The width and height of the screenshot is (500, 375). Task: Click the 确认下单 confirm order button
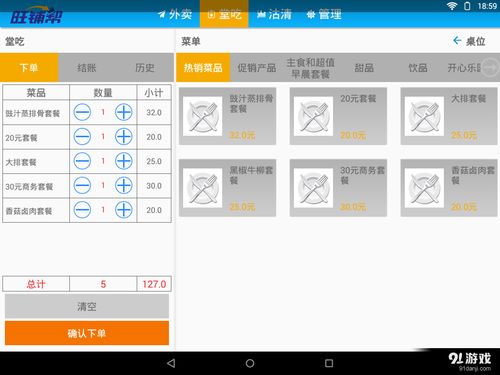87,333
